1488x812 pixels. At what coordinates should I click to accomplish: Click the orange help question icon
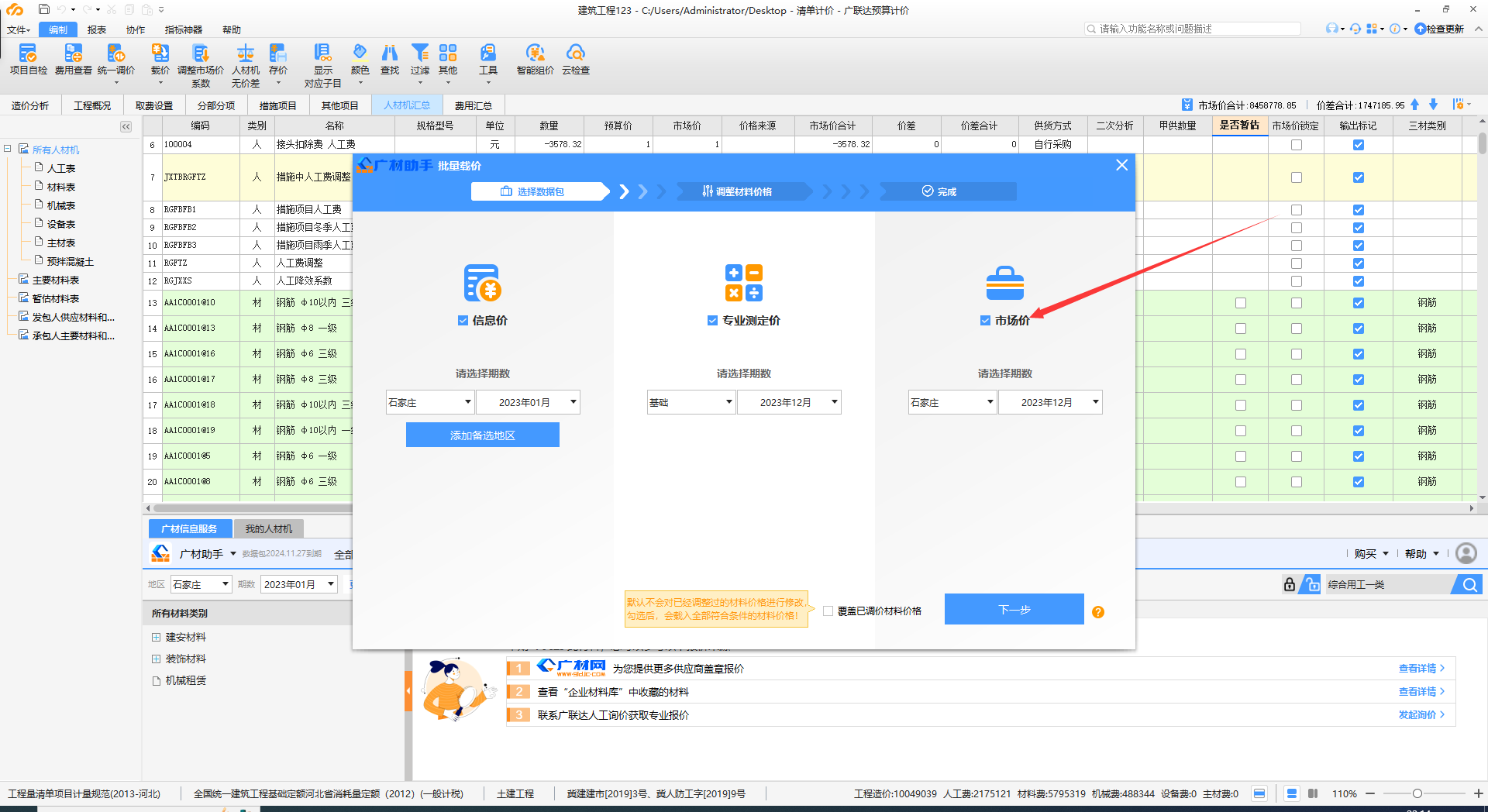[1098, 612]
